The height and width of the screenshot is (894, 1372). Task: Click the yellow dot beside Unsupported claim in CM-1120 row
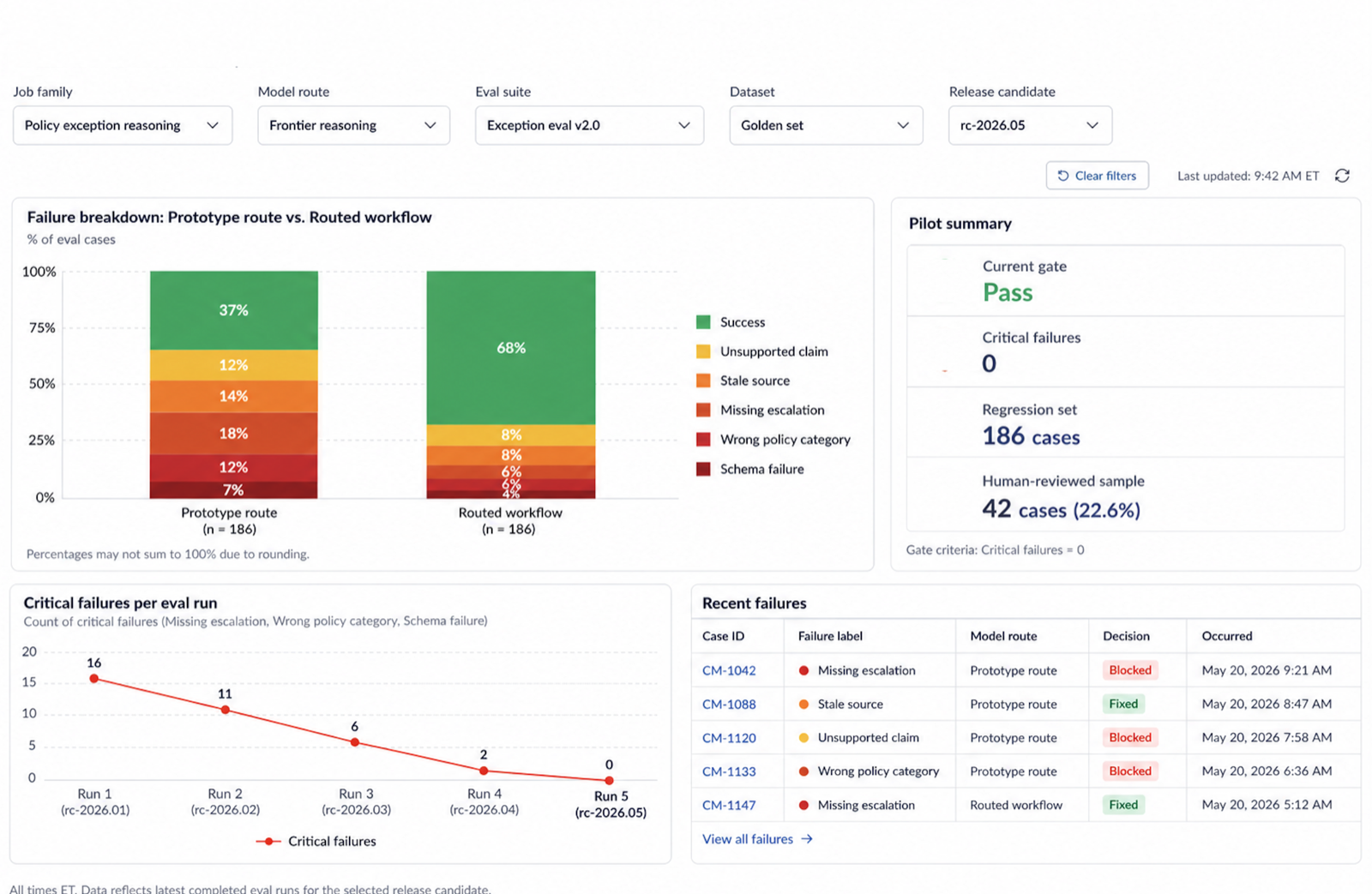click(803, 738)
